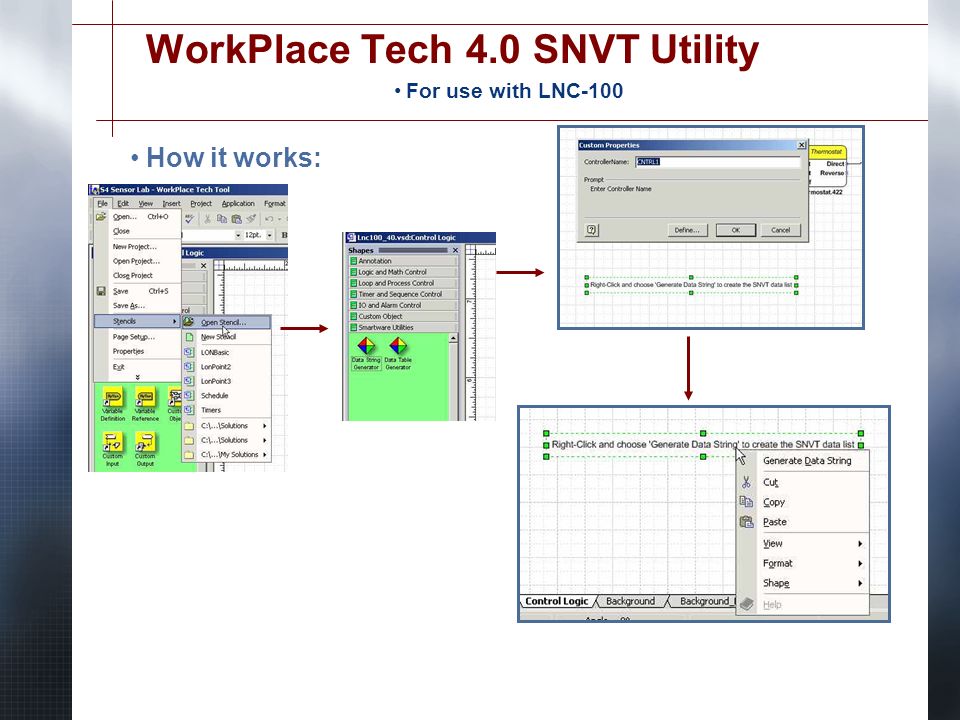Open the Edit menu in the menu bar
Image resolution: width=960 pixels, height=720 pixels.
point(123,203)
